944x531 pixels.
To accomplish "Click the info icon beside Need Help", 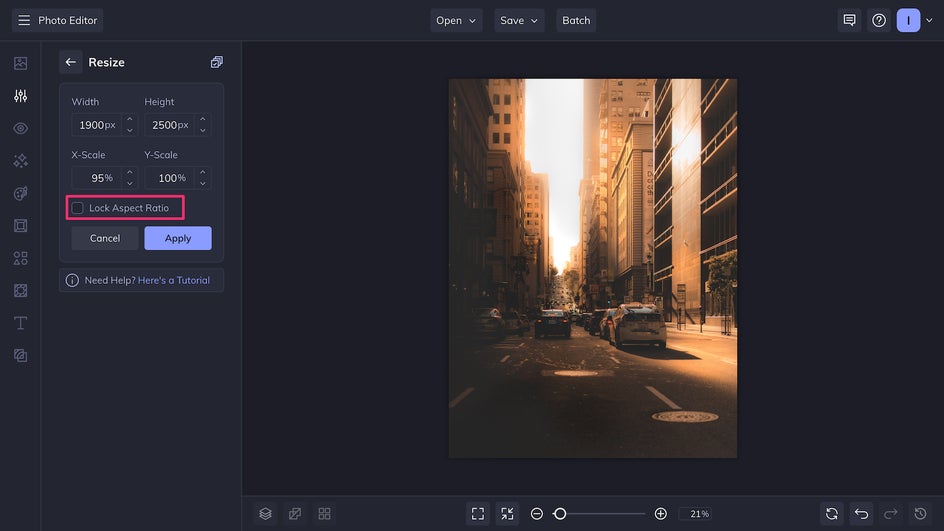I will (72, 280).
